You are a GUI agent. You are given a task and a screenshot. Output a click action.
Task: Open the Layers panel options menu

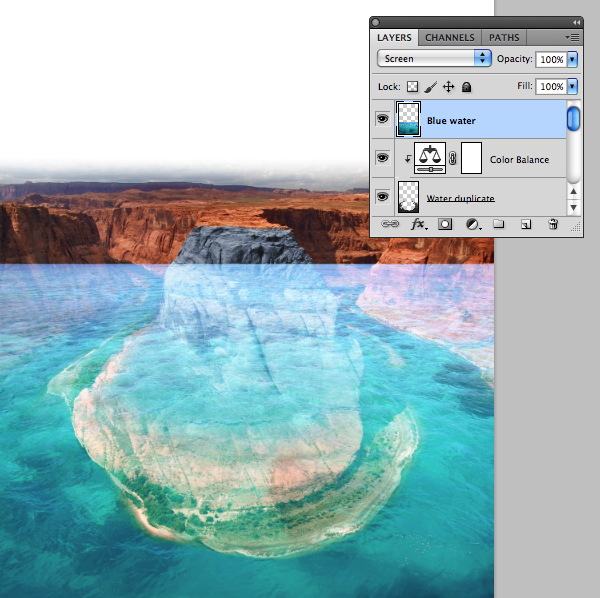[x=572, y=37]
